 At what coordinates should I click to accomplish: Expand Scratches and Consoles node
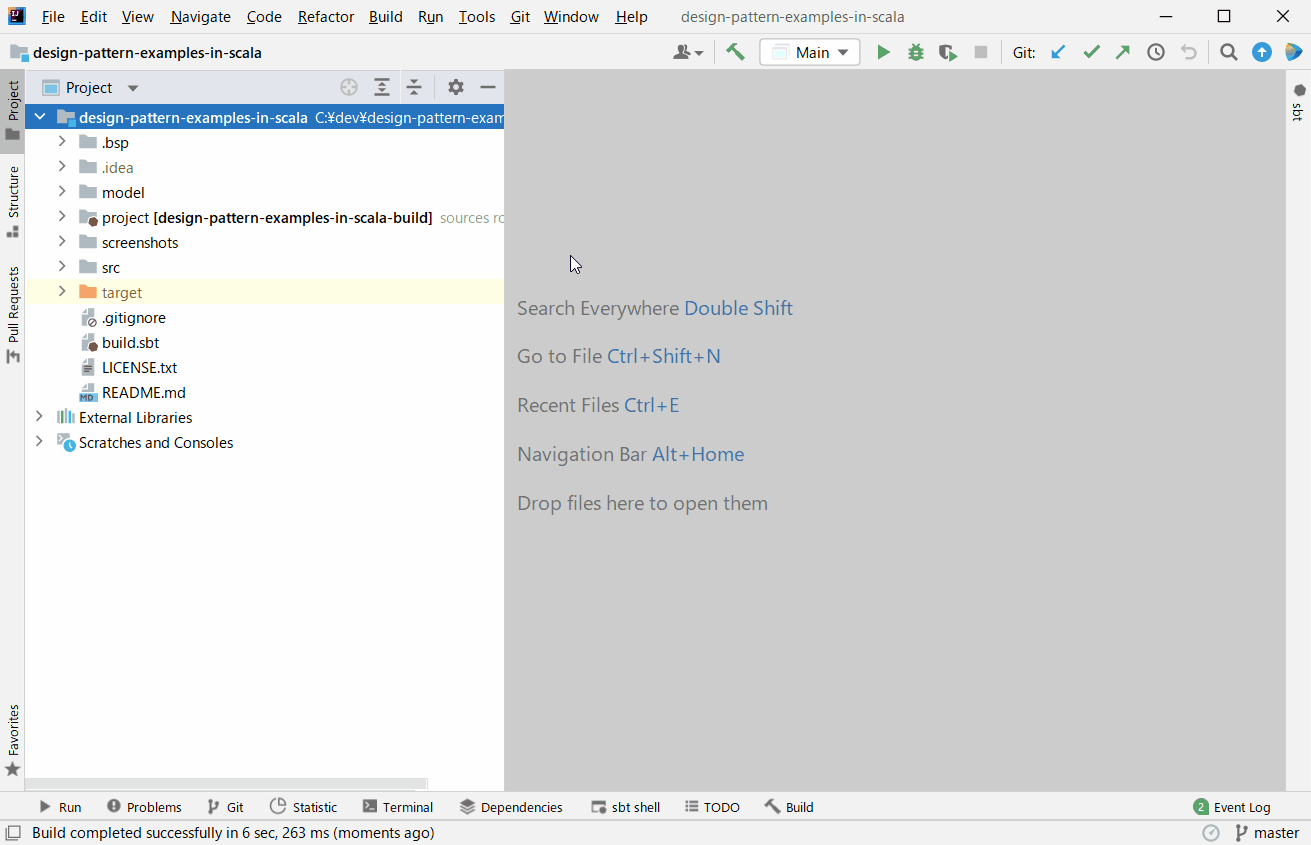tap(40, 442)
